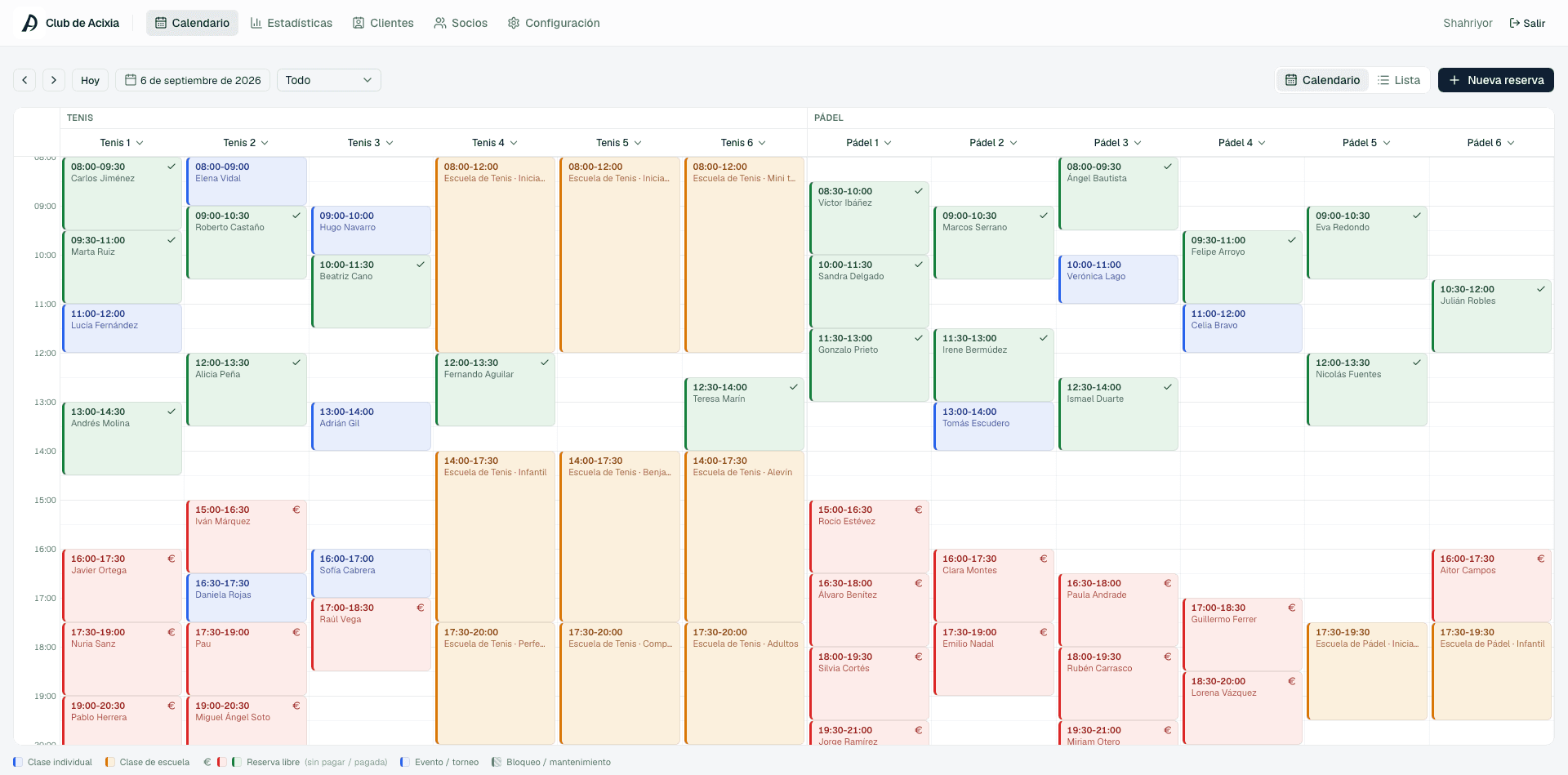Click the Clase de escuela orange legend swatch
This screenshot has width=1568, height=775.
click(x=109, y=762)
